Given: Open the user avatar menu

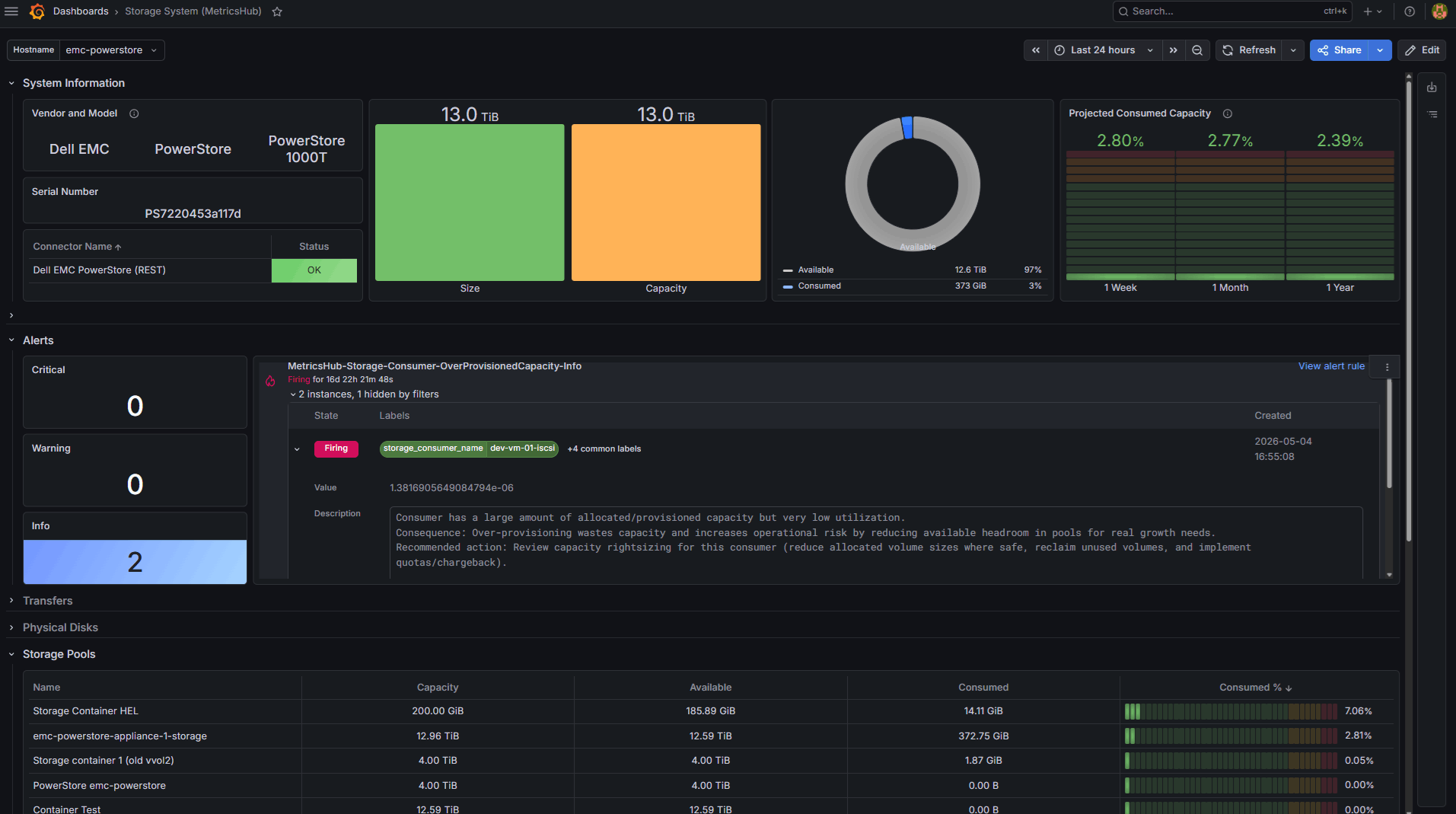Looking at the screenshot, I should coord(1439,11).
